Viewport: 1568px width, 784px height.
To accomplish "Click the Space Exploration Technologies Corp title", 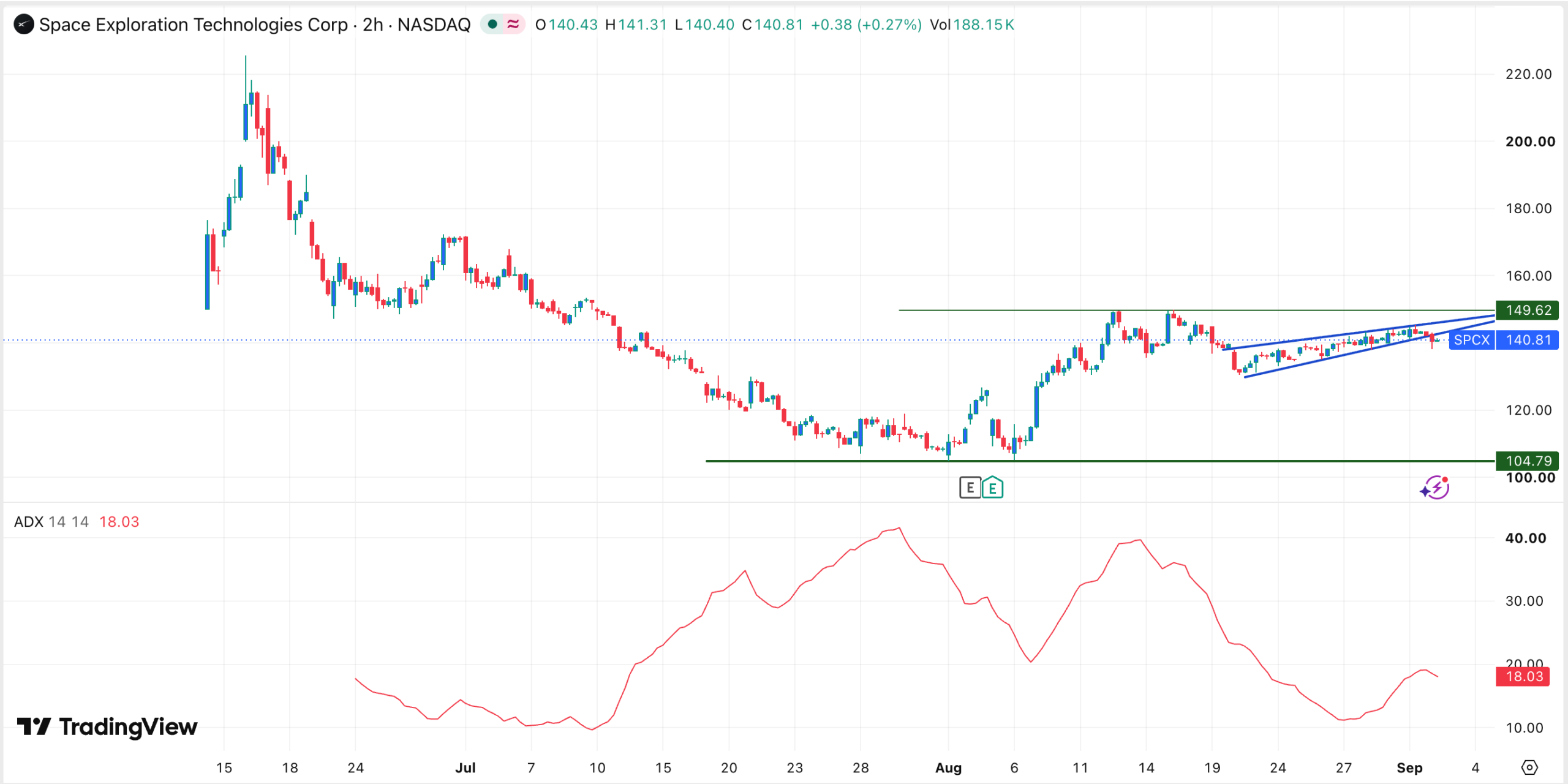I will (193, 24).
